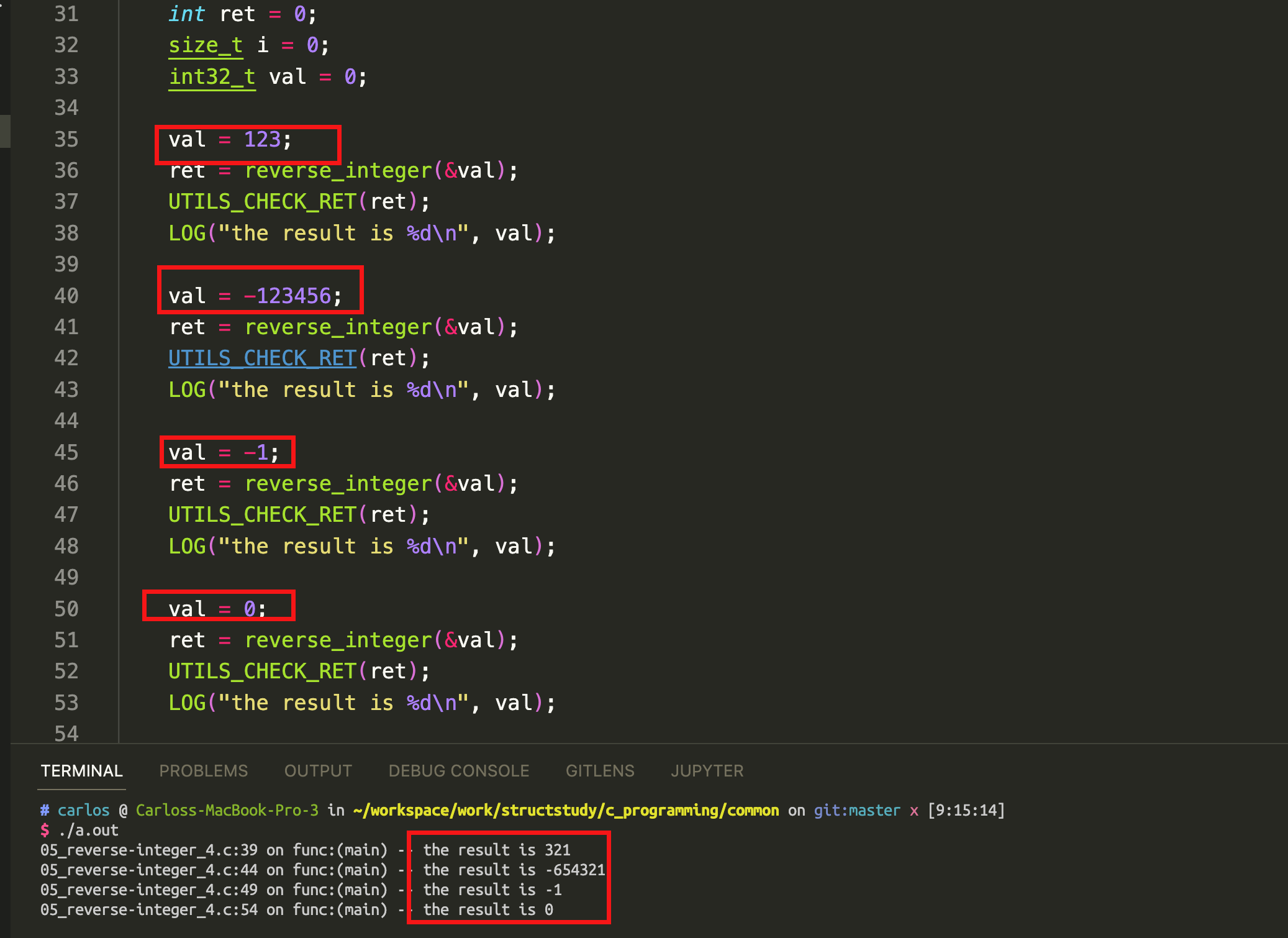Image resolution: width=1288 pixels, height=938 pixels.
Task: Switch to the JUPYTER panel tab
Action: (x=707, y=770)
